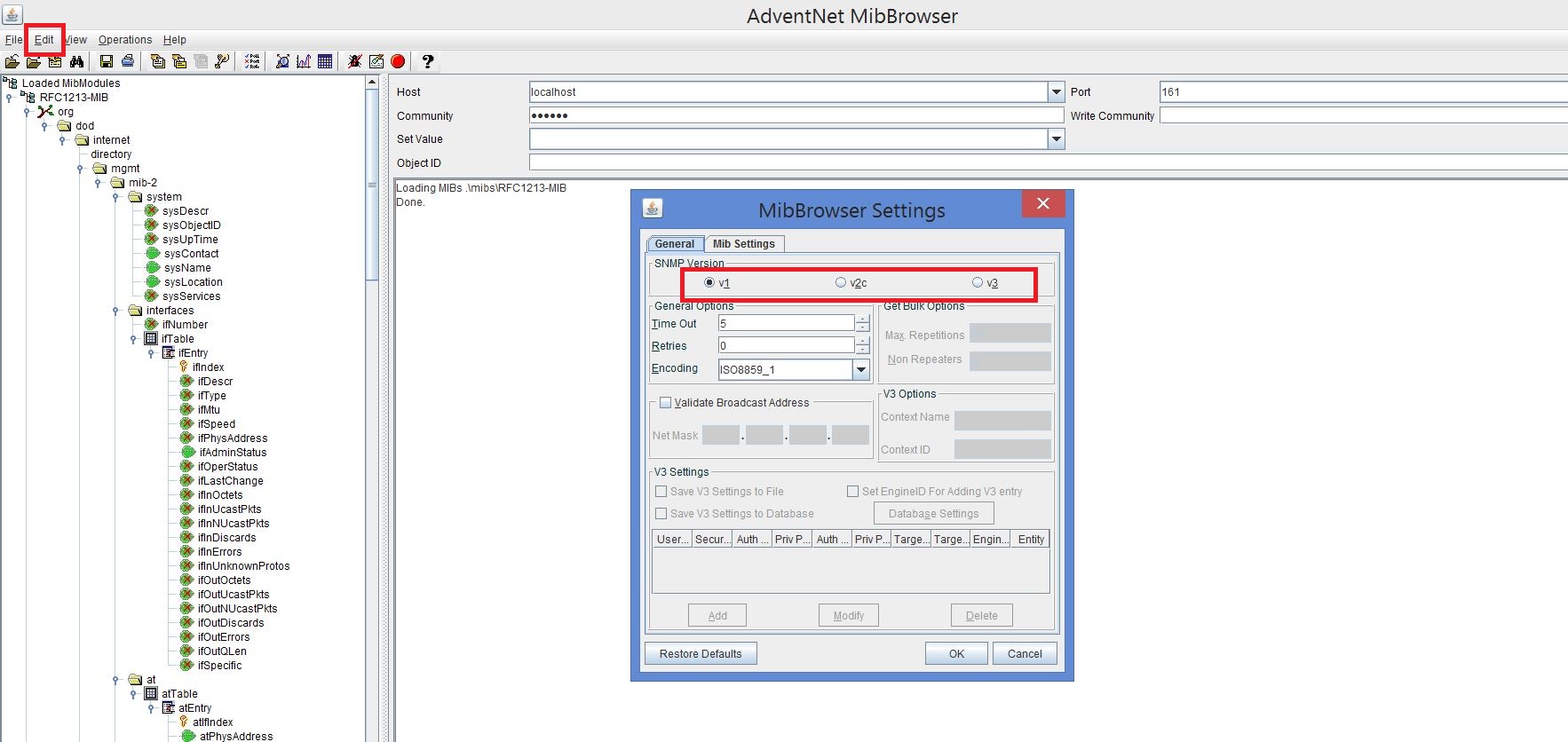
Task: Toggle Set EngineID For Adding V3 entry
Action: 852,492
